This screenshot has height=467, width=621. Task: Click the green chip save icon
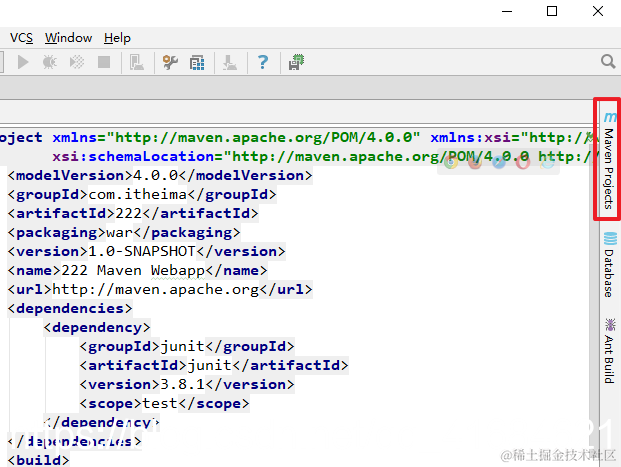296,62
